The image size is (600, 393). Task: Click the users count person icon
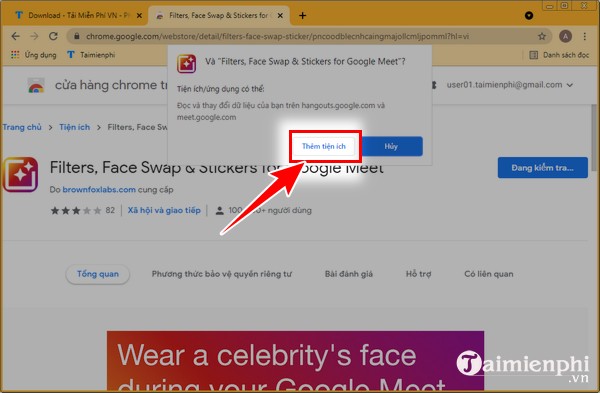tap(220, 210)
